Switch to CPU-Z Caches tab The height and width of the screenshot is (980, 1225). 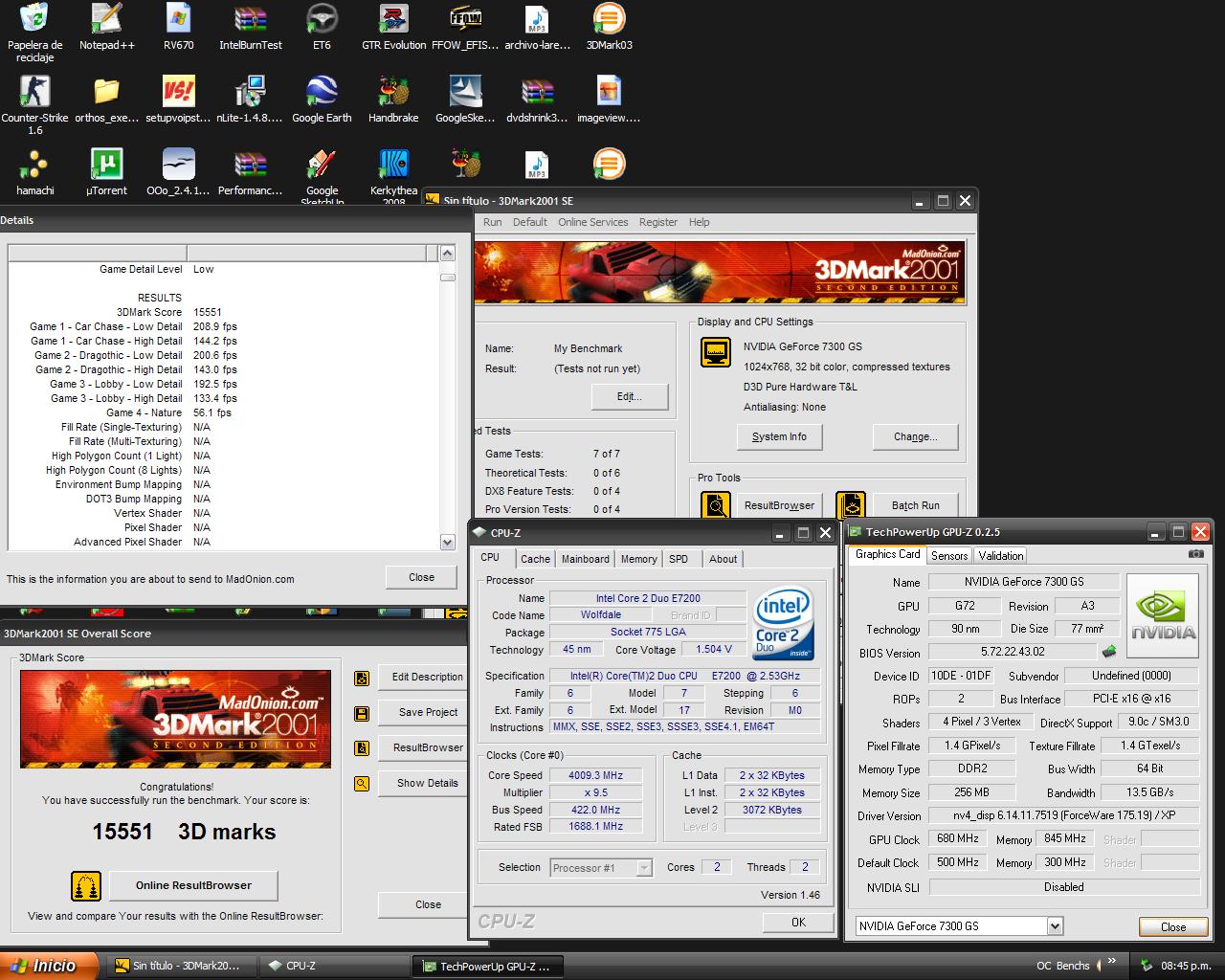tap(535, 559)
